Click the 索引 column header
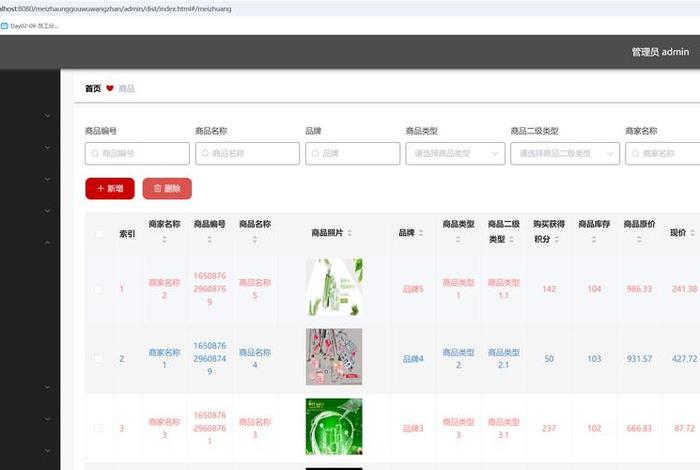Image resolution: width=700 pixels, height=470 pixels. [127, 233]
